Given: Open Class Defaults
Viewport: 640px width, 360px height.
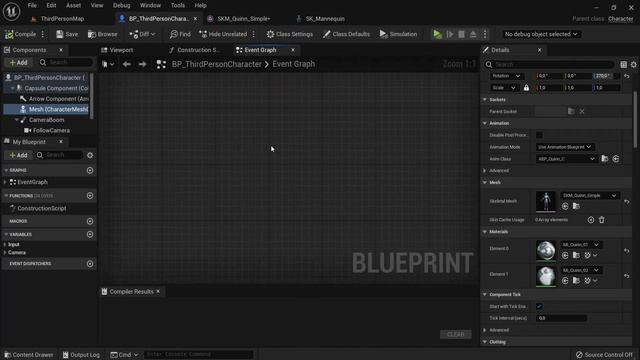Looking at the screenshot, I should [x=346, y=34].
